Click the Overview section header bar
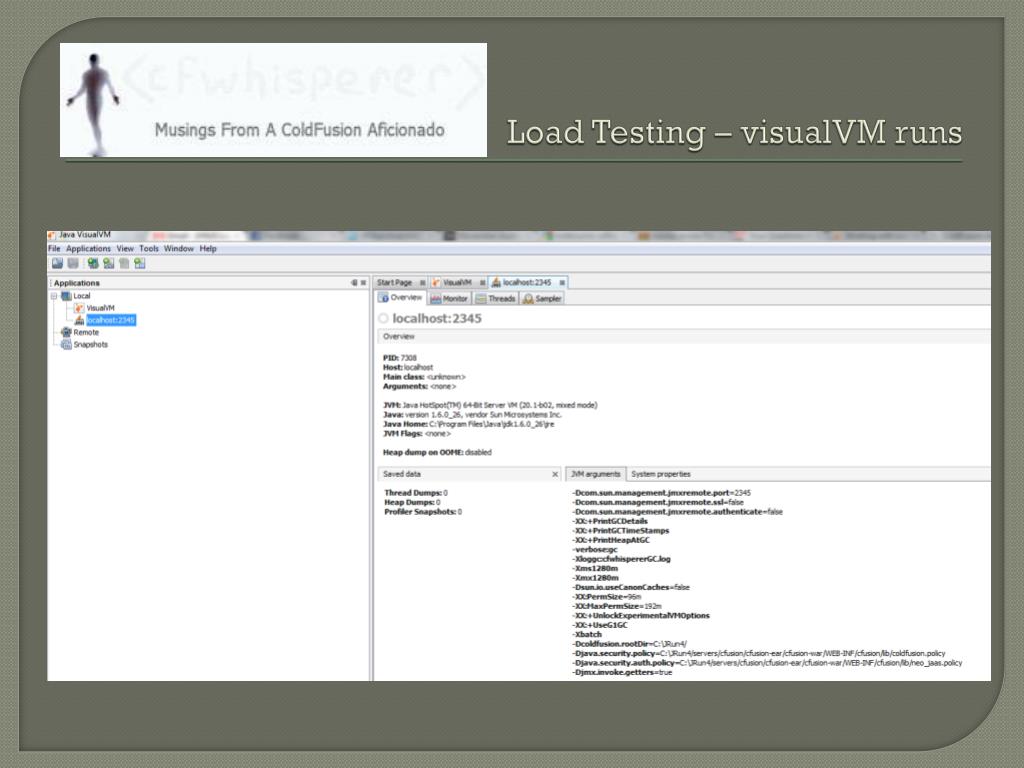The height and width of the screenshot is (768, 1024). (x=684, y=336)
